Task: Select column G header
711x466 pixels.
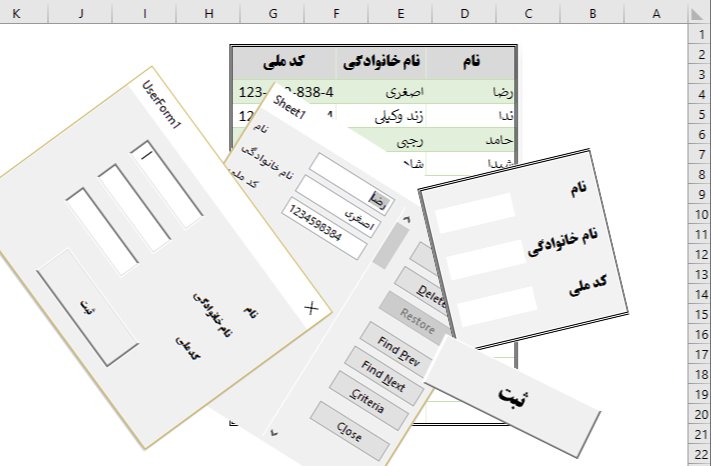Action: (x=273, y=14)
